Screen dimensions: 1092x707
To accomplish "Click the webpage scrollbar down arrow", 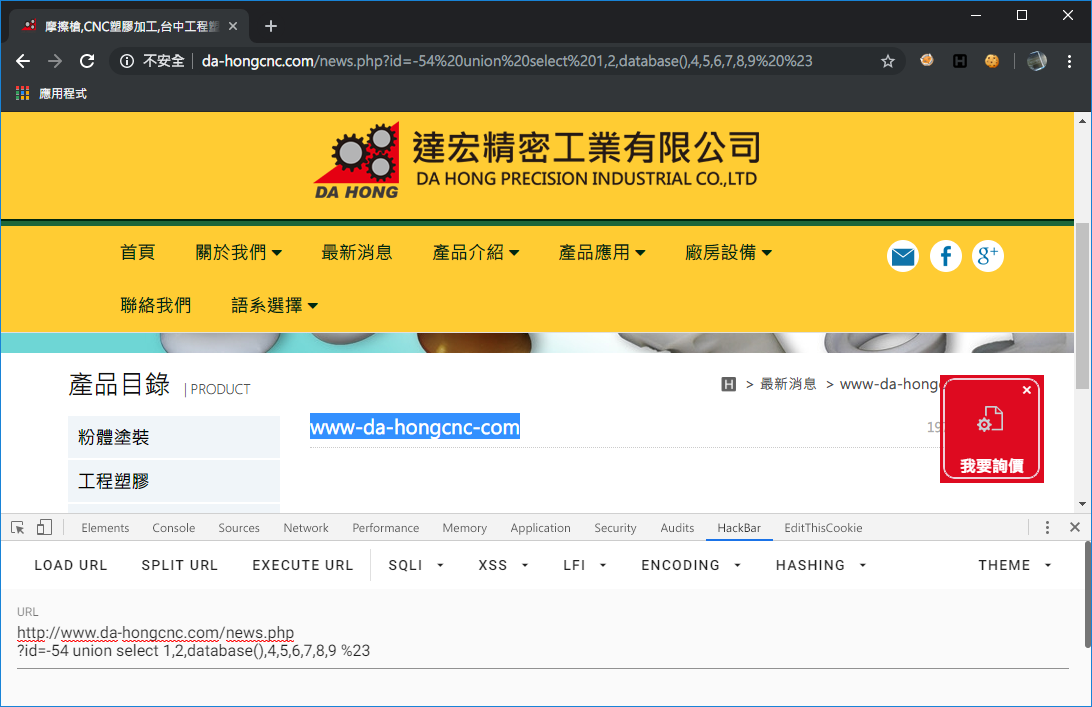I will (1082, 504).
